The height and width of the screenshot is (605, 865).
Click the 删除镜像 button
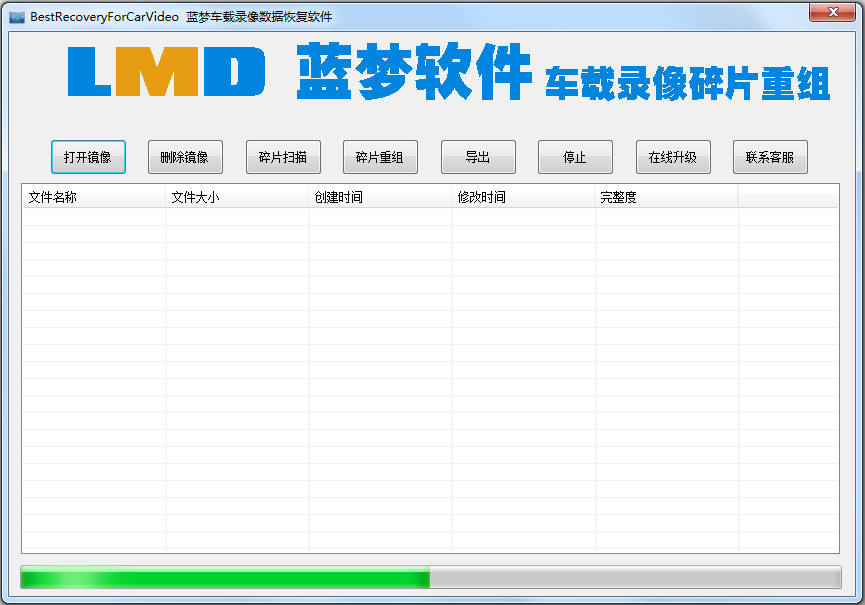click(185, 157)
